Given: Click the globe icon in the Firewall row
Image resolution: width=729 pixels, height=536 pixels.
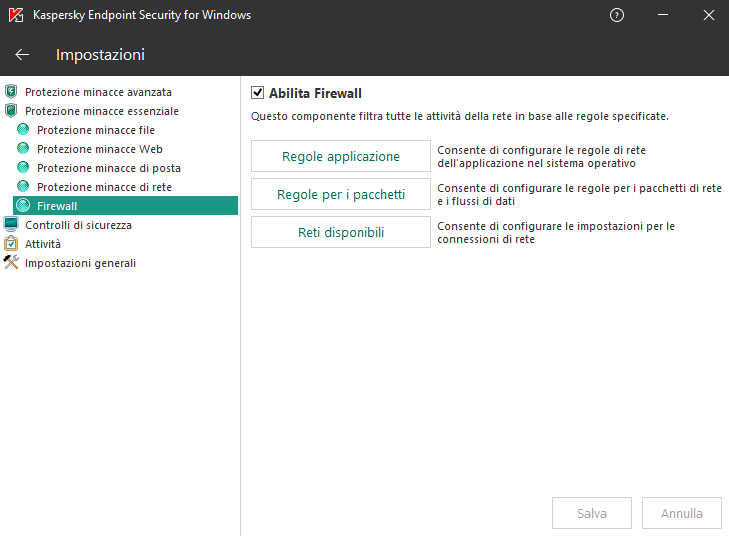Looking at the screenshot, I should (x=23, y=205).
